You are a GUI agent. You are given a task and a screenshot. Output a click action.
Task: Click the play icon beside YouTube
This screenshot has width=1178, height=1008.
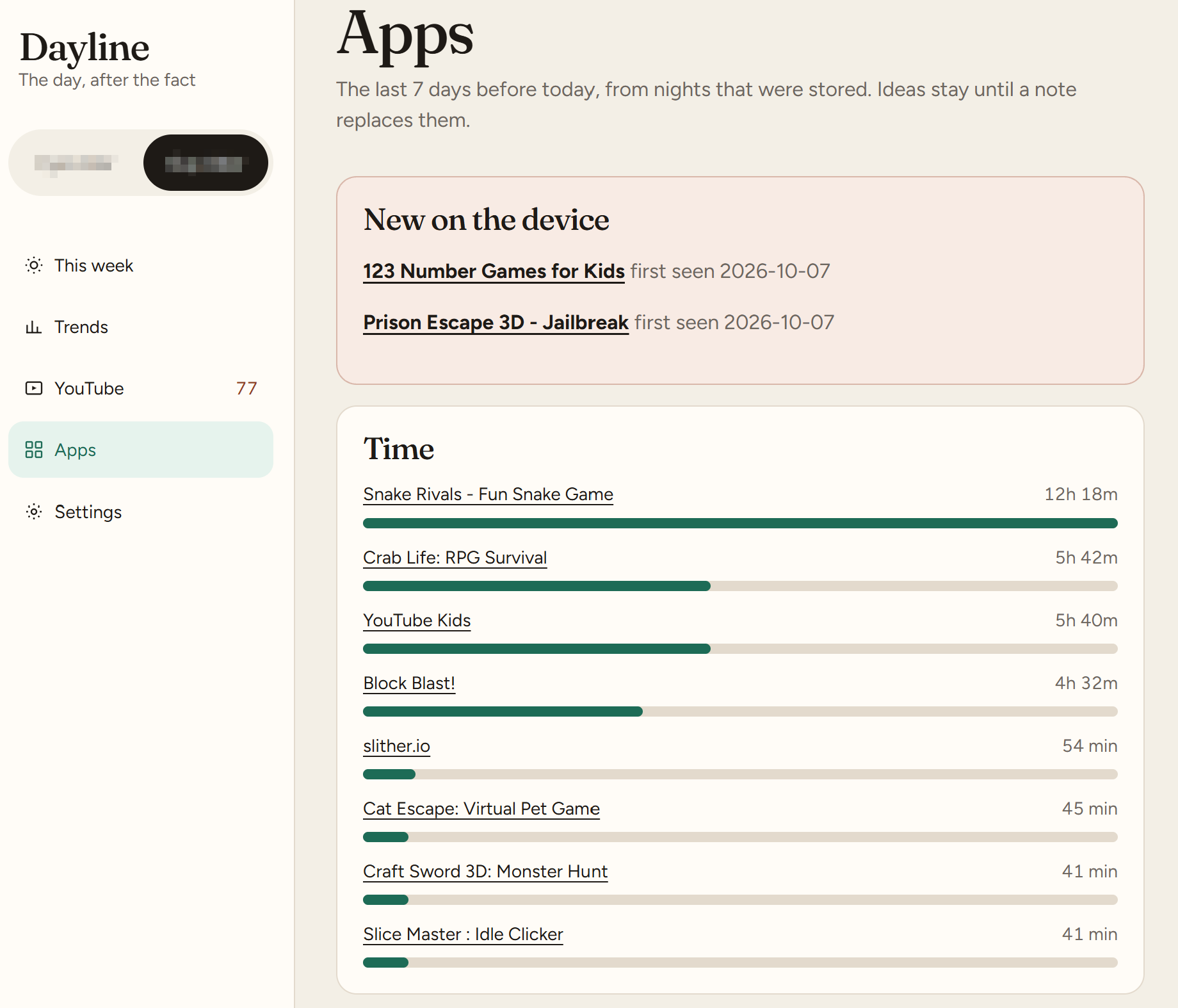point(34,388)
